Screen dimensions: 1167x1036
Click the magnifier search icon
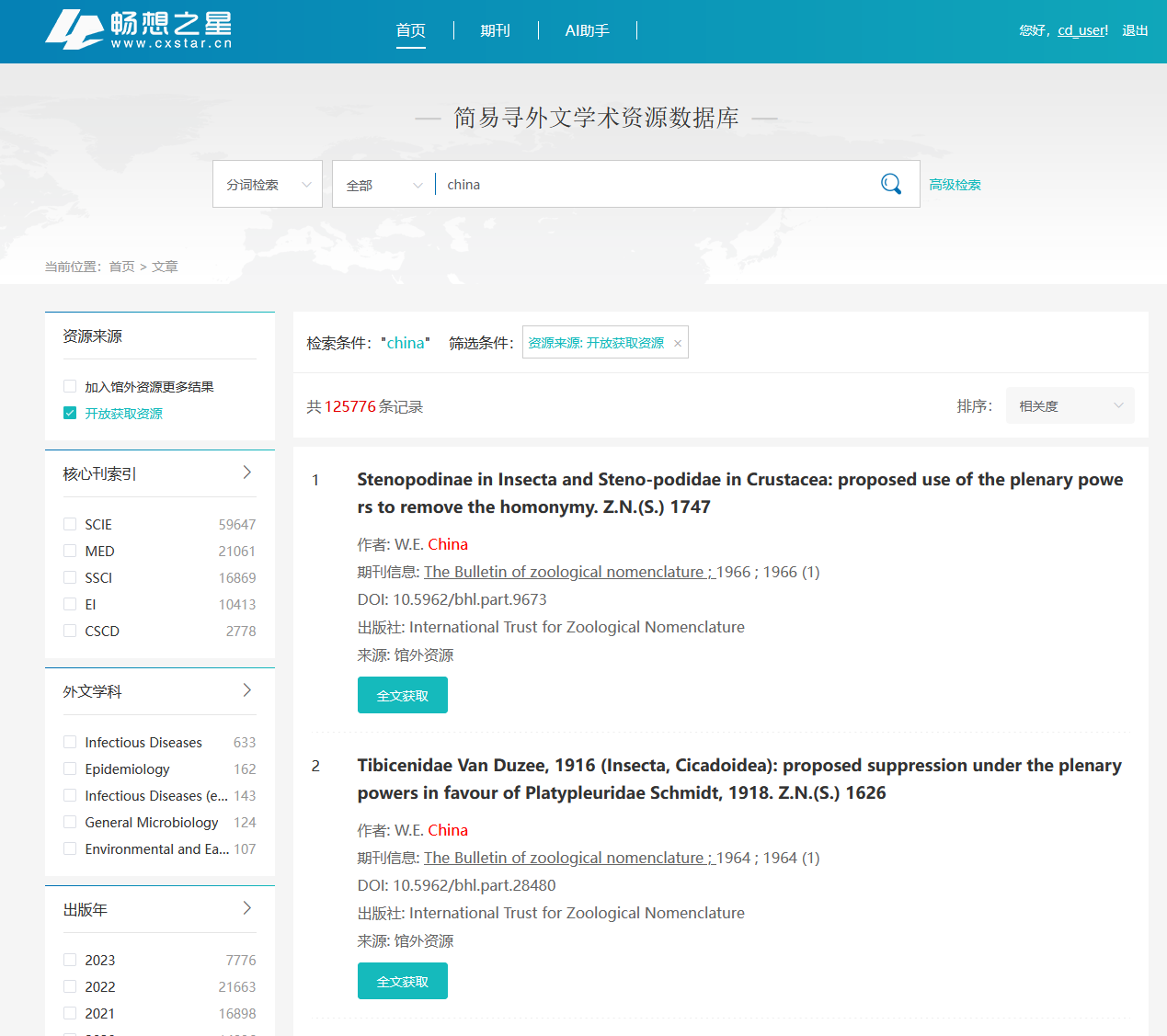pyautogui.click(x=890, y=184)
